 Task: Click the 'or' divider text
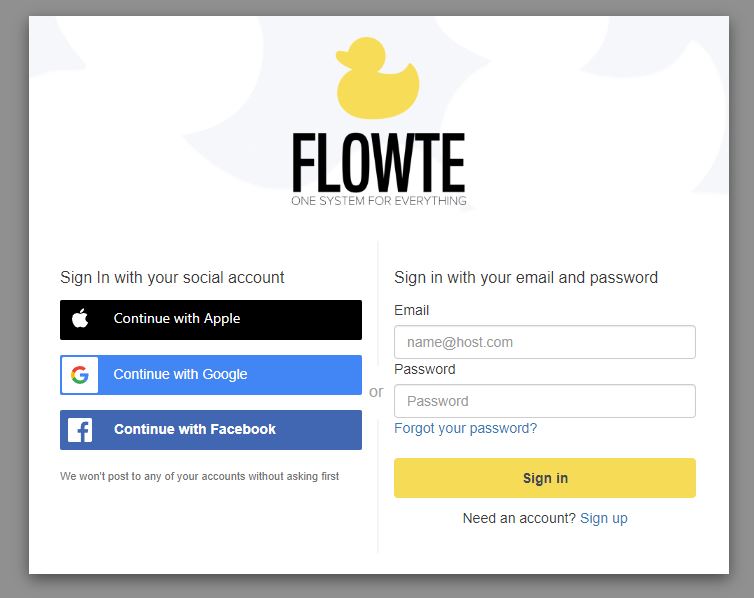[377, 392]
